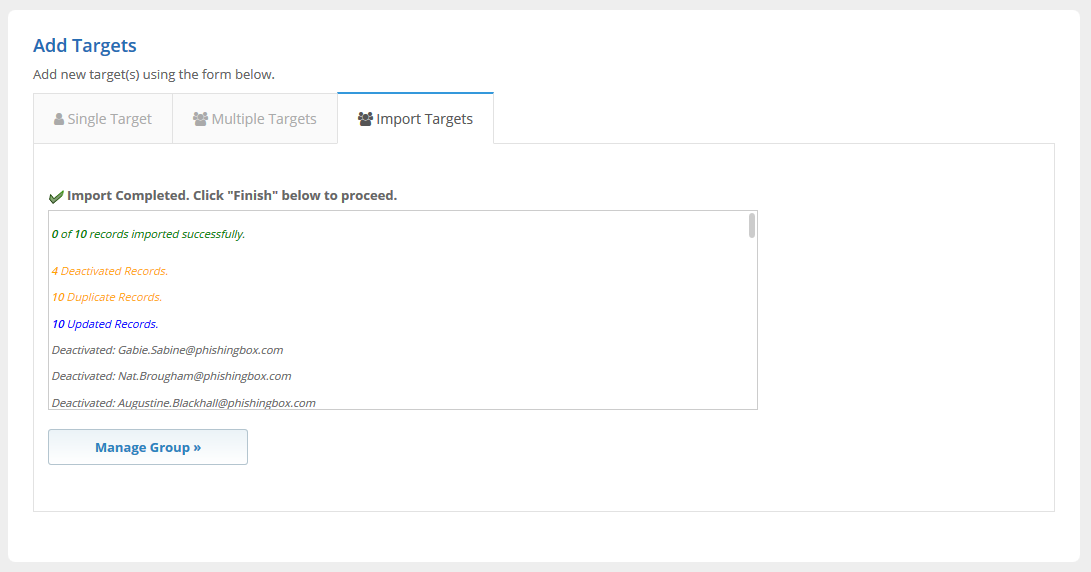
Task: Open the Multiple Targets tab
Action: 255,119
